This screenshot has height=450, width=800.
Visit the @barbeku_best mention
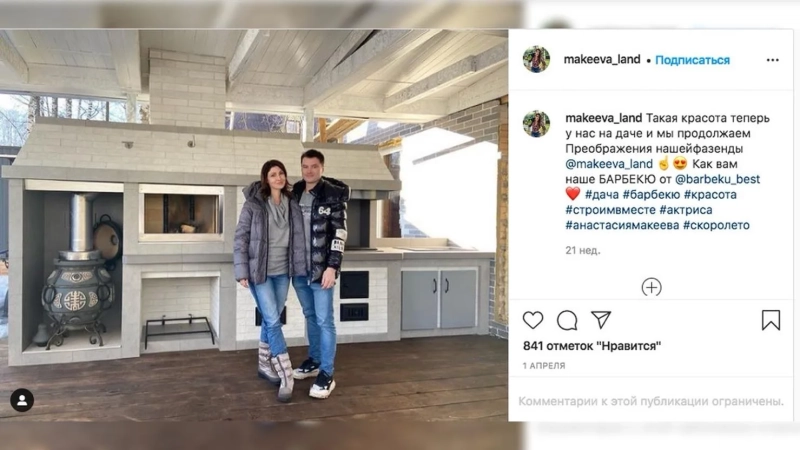pyautogui.click(x=717, y=179)
